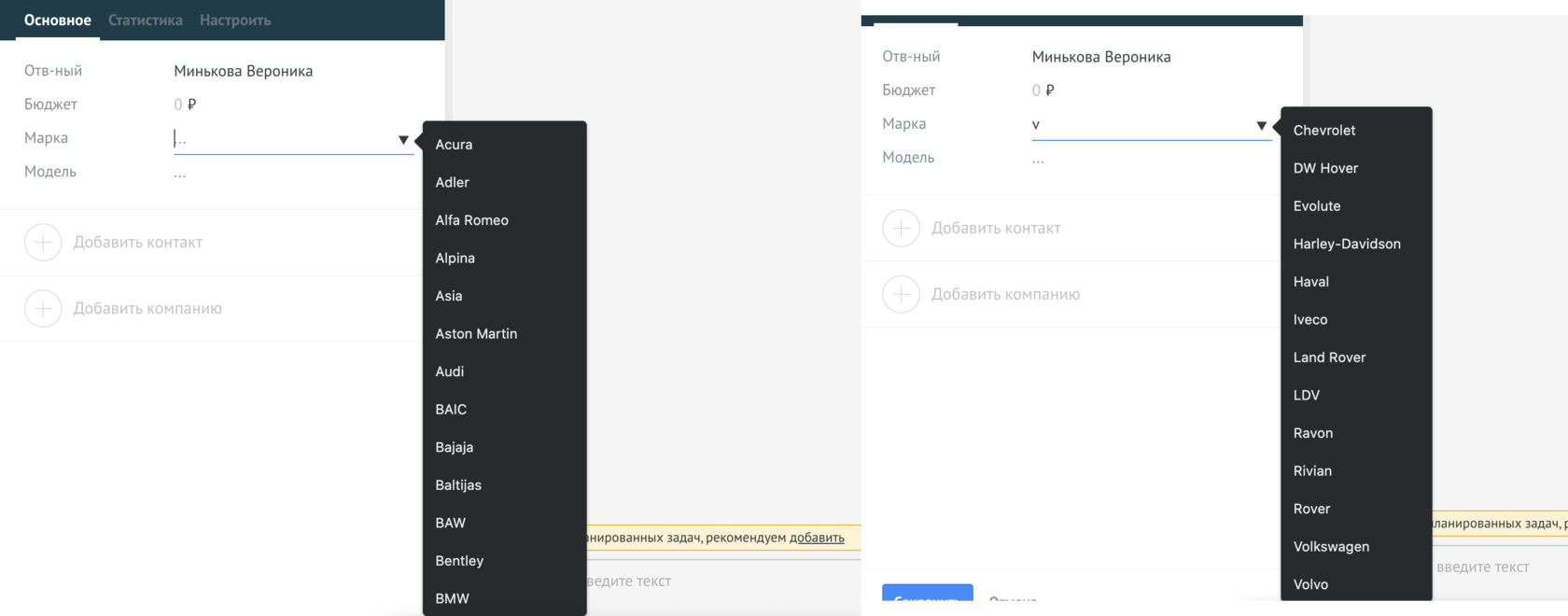Choose Alfa Romeo from the brand list
This screenshot has width=1568, height=616.
(x=471, y=220)
